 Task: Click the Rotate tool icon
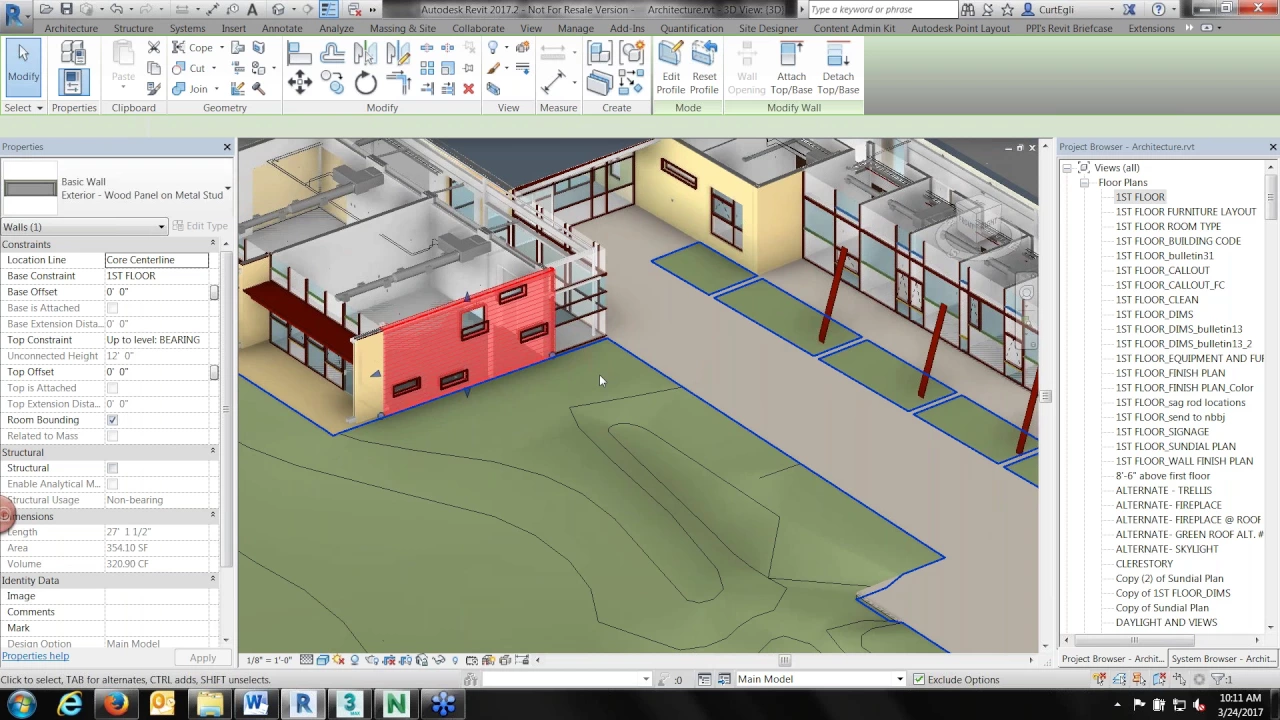point(365,84)
